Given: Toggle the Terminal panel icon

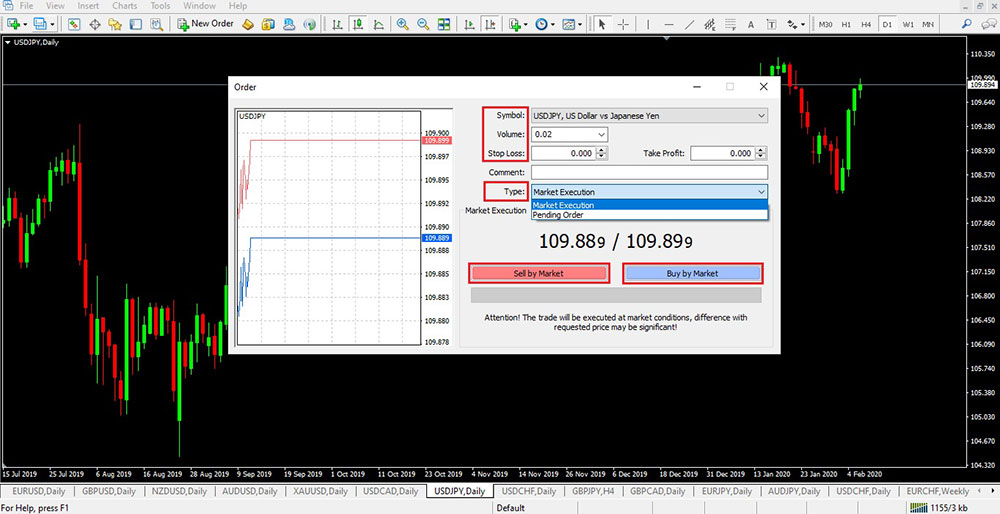Looking at the screenshot, I should point(135,24).
